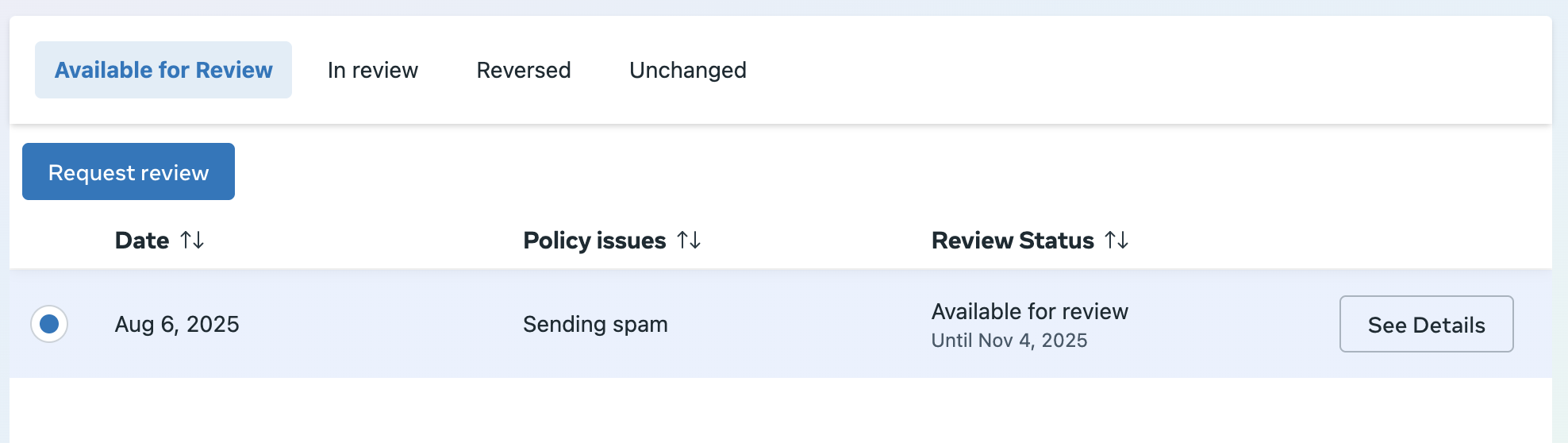Click the Policy issues sort arrows
The width and height of the screenshot is (1568, 443).
tap(689, 240)
